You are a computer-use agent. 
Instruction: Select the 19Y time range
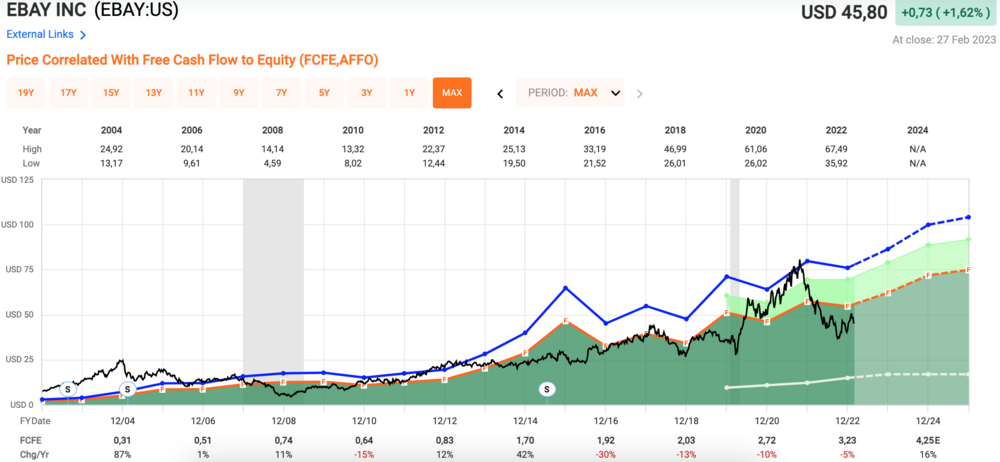26,93
